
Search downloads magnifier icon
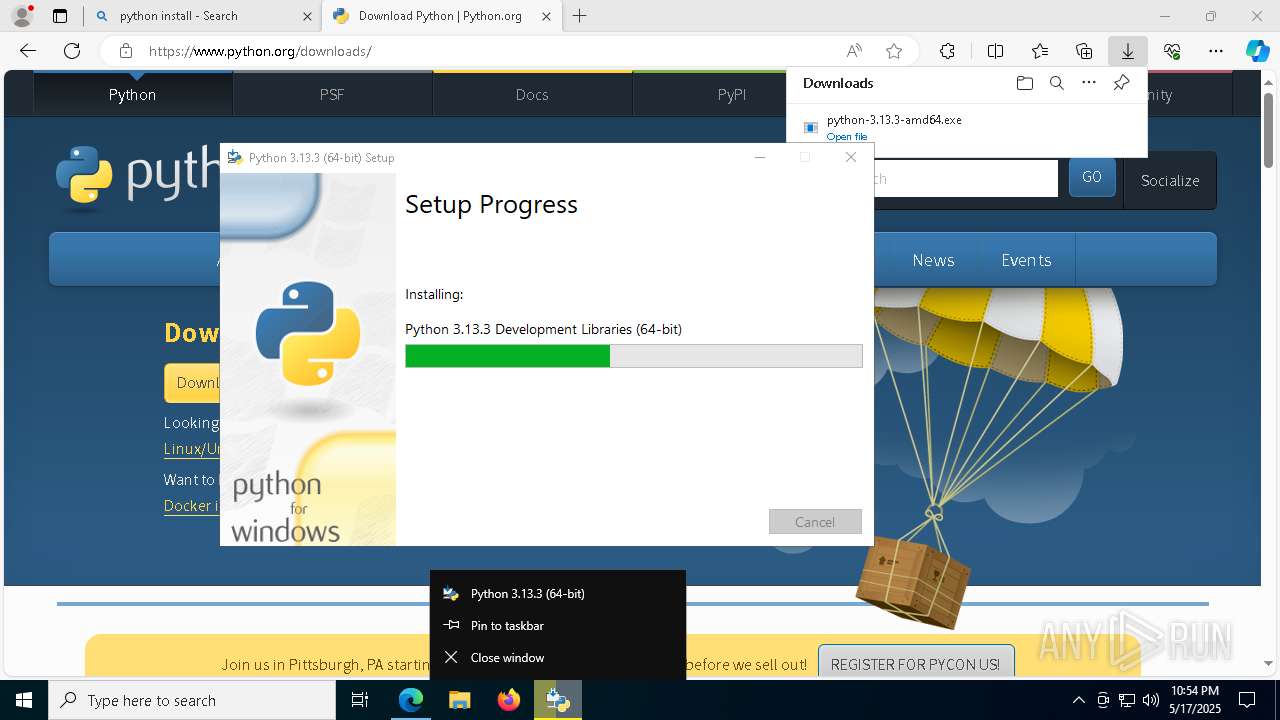(1057, 83)
